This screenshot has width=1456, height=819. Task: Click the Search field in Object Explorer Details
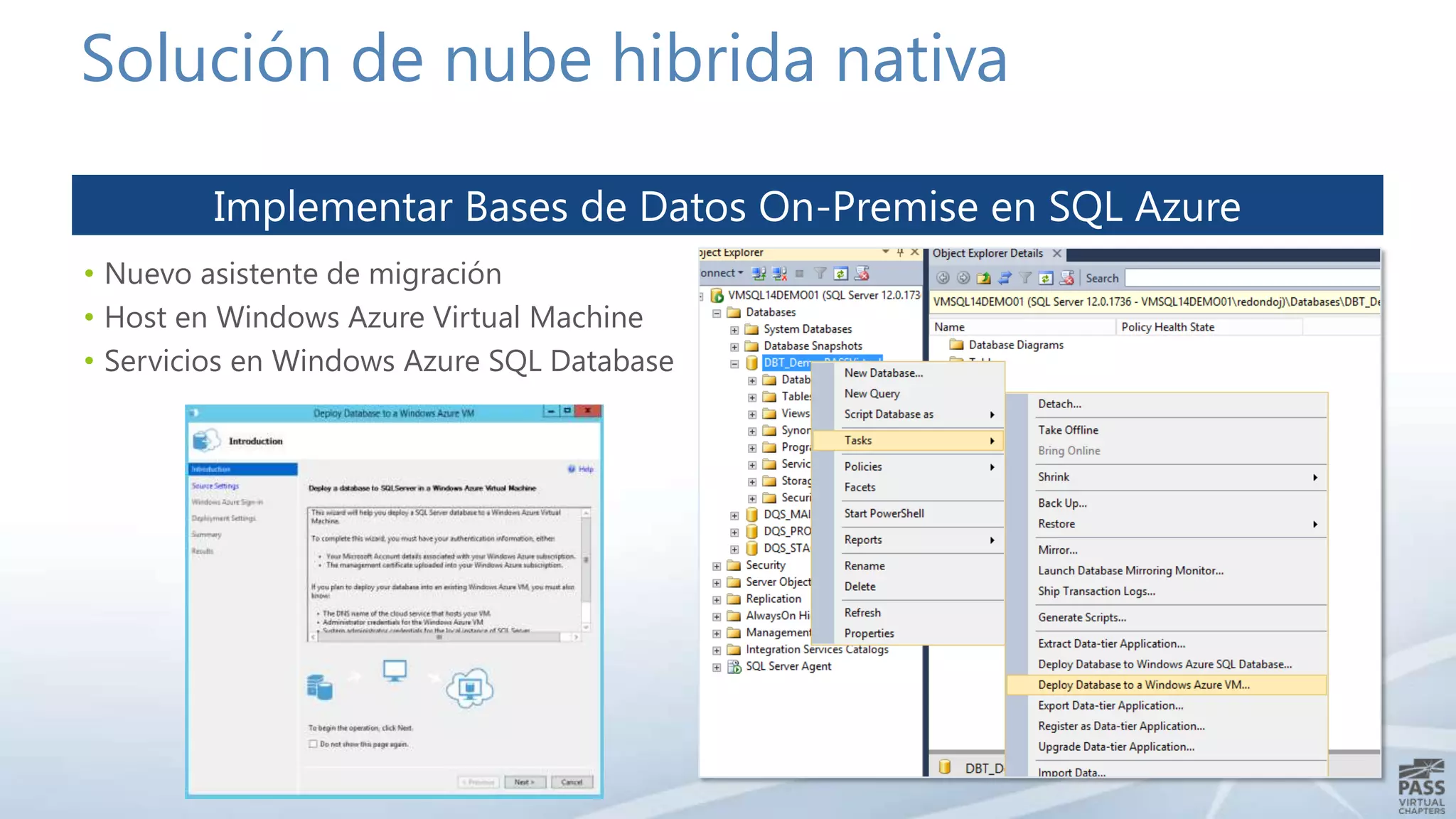pyautogui.click(x=1252, y=278)
